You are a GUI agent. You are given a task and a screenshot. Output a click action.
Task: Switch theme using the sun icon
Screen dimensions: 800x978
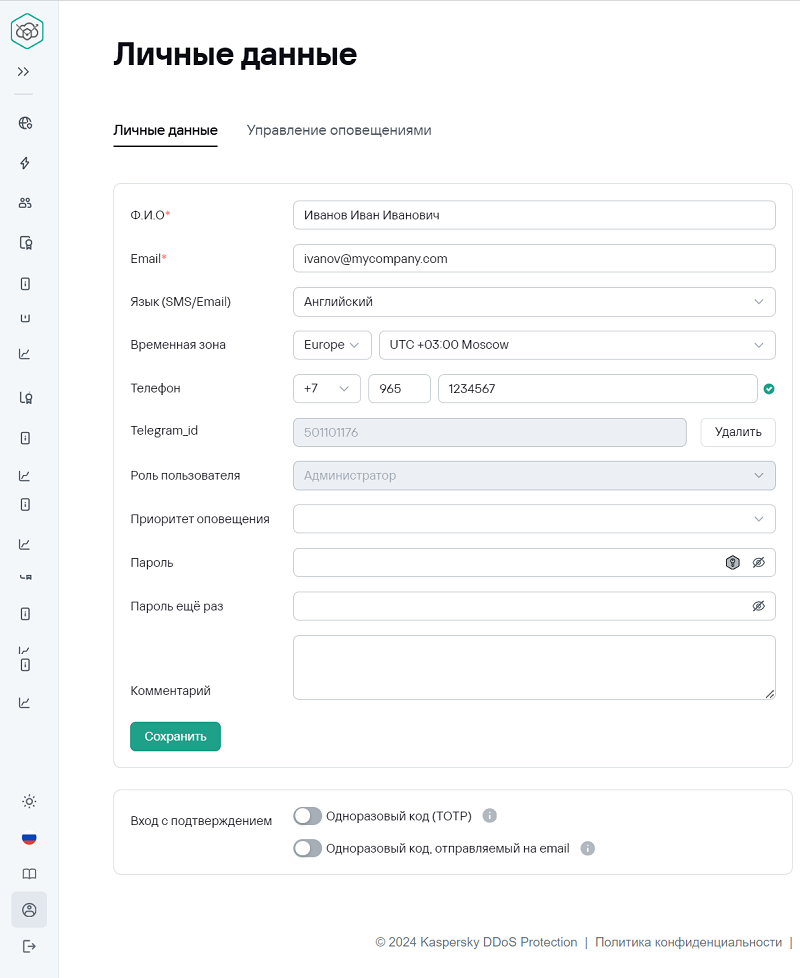click(x=29, y=801)
